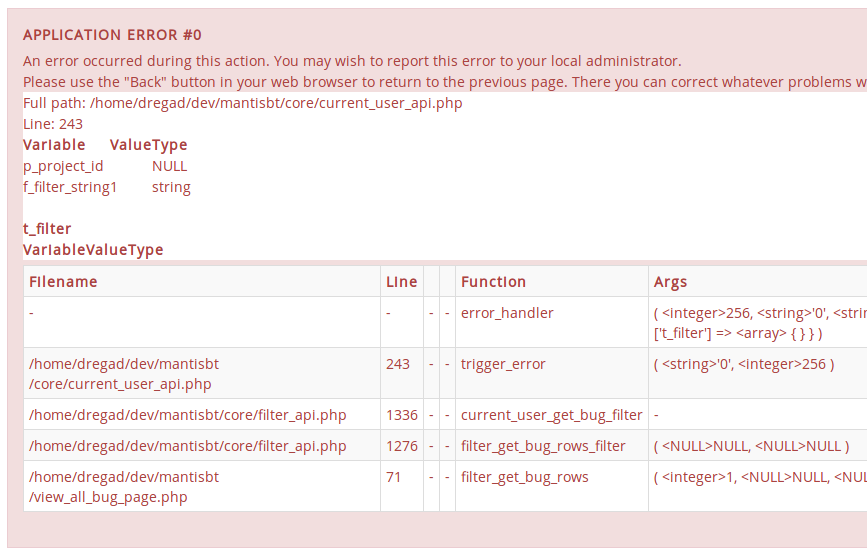Click line number 1276 in the table
The image size is (867, 559).
pyautogui.click(x=402, y=446)
